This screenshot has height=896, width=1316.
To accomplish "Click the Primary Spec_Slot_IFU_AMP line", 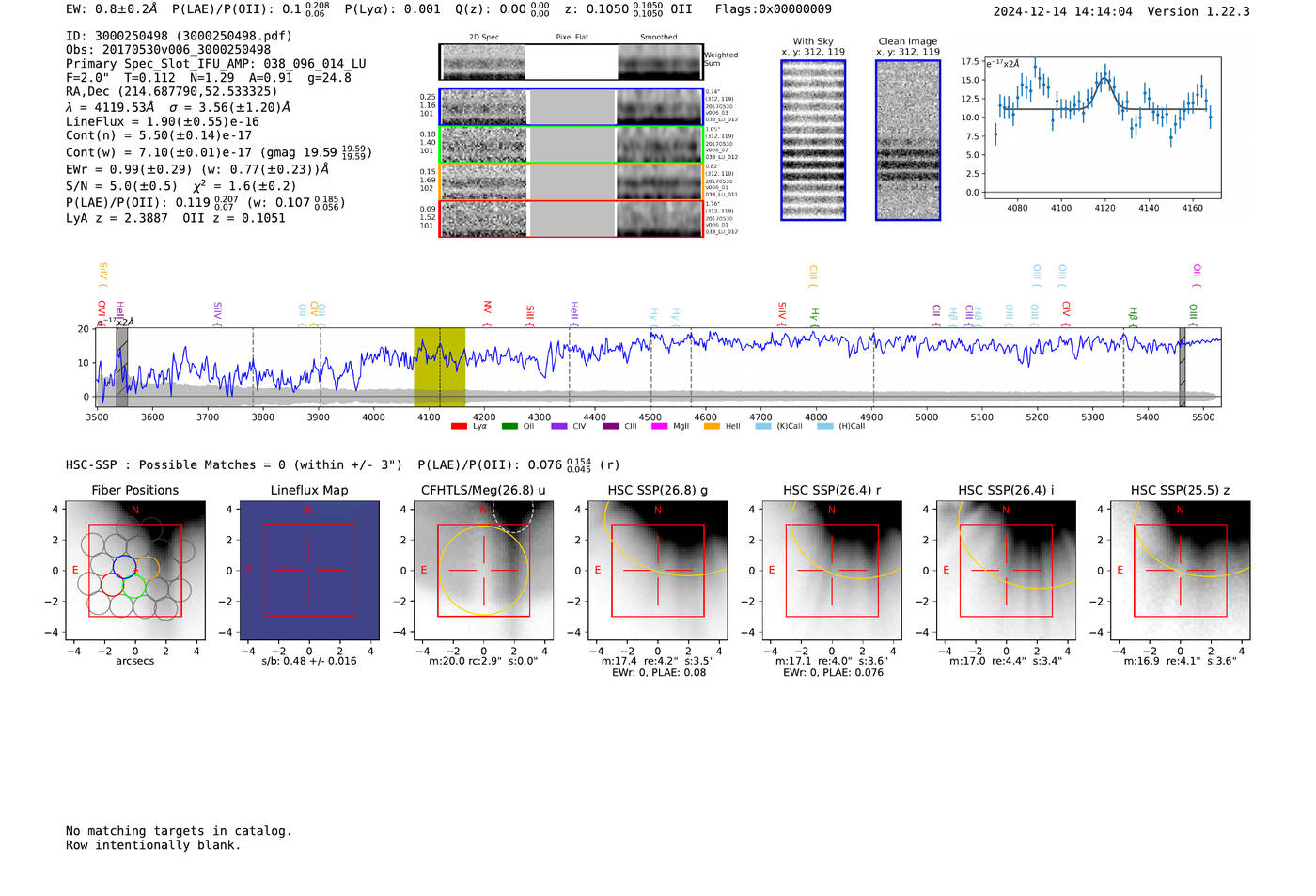I will coord(216,64).
